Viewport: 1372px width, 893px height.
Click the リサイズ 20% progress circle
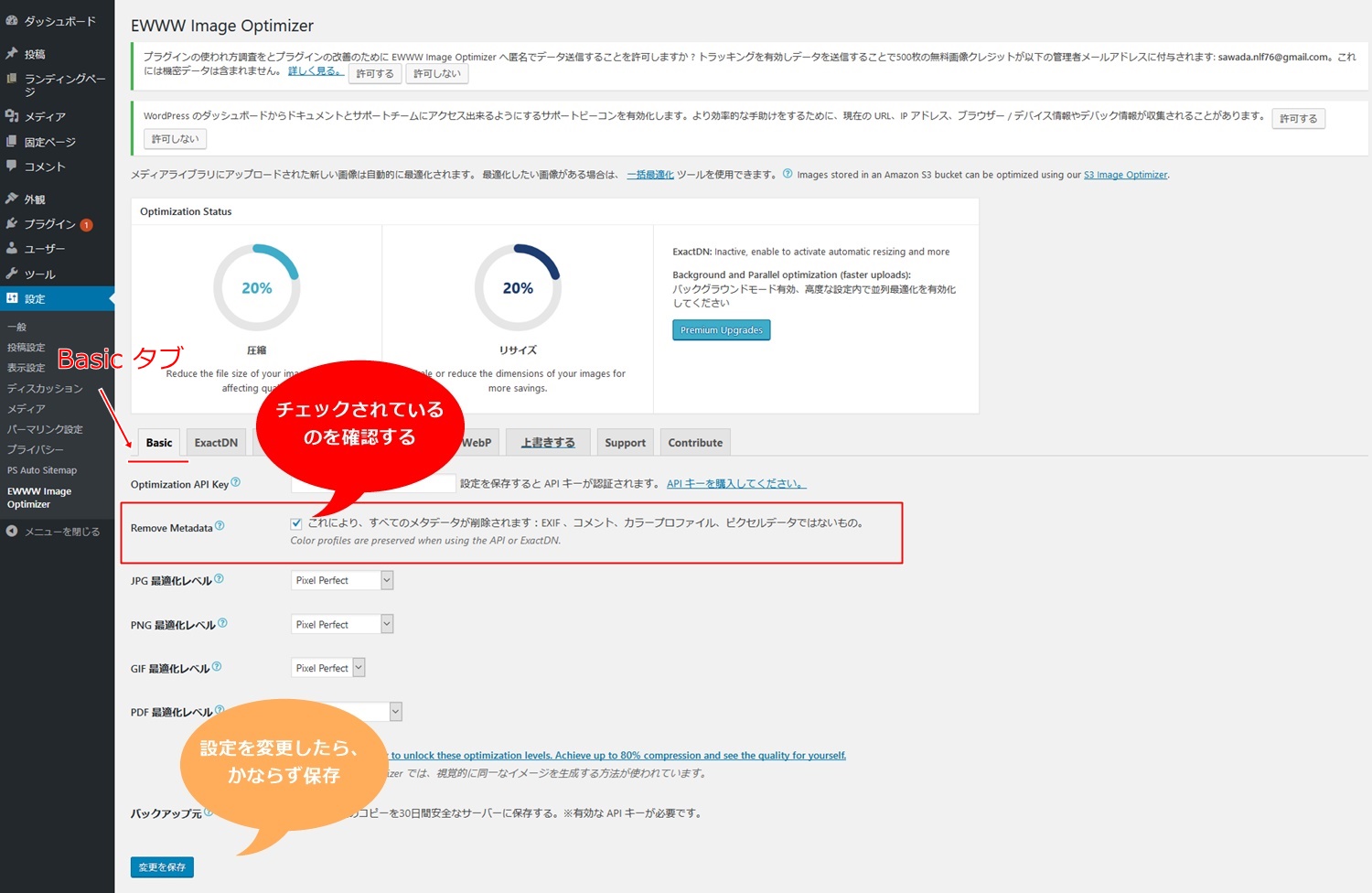pyautogui.click(x=518, y=287)
